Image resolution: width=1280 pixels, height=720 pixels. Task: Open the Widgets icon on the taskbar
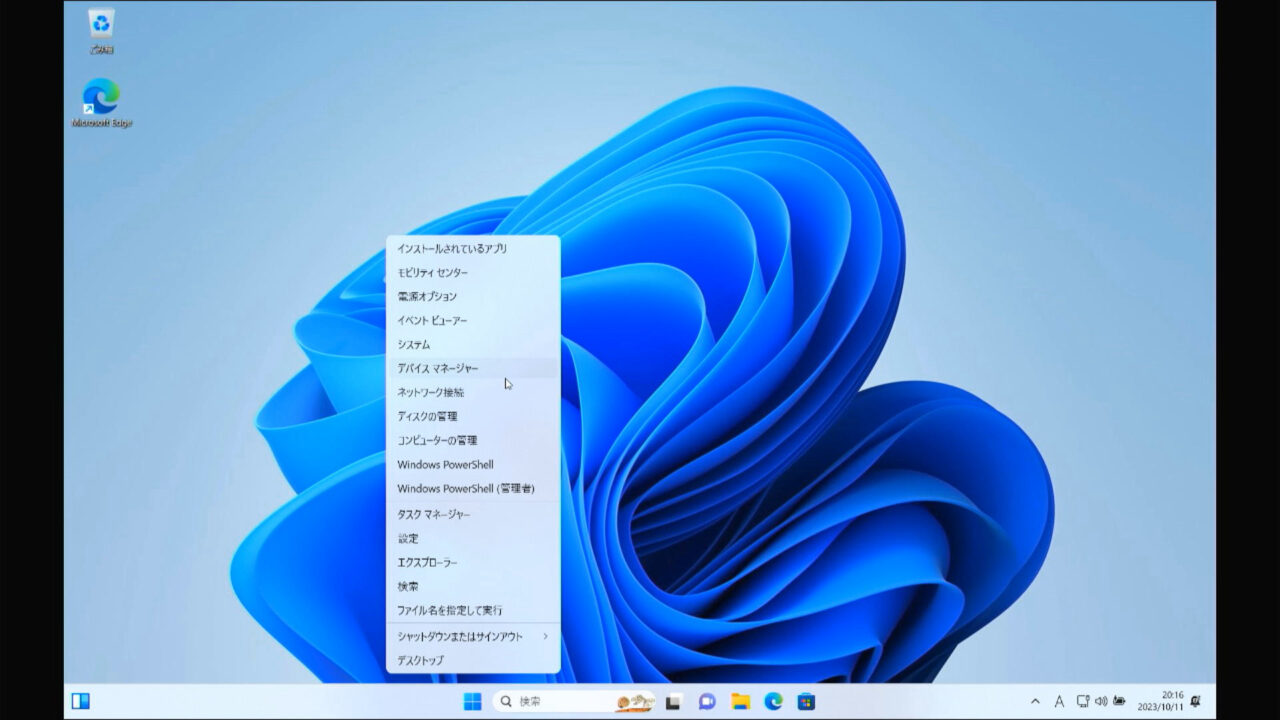tap(81, 701)
